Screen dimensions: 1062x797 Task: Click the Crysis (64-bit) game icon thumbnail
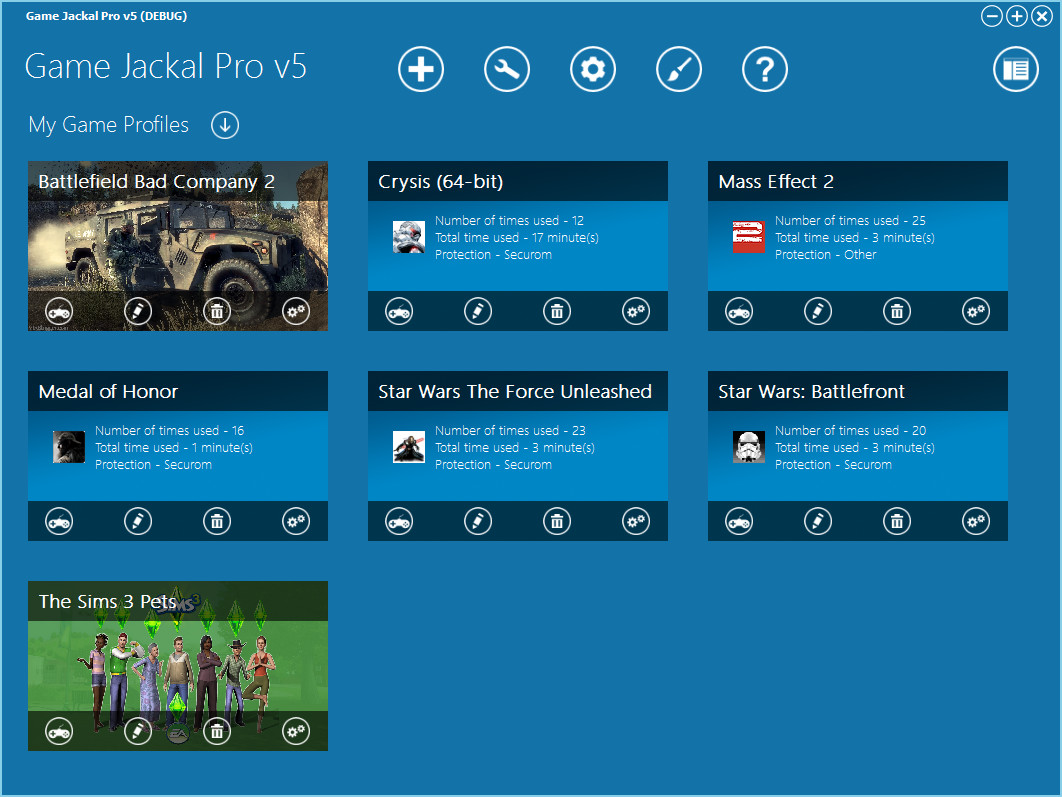pos(409,237)
